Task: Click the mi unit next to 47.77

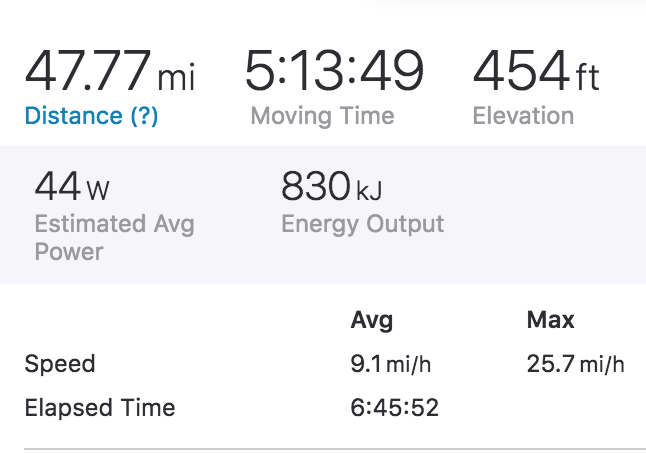Action: 176,78
